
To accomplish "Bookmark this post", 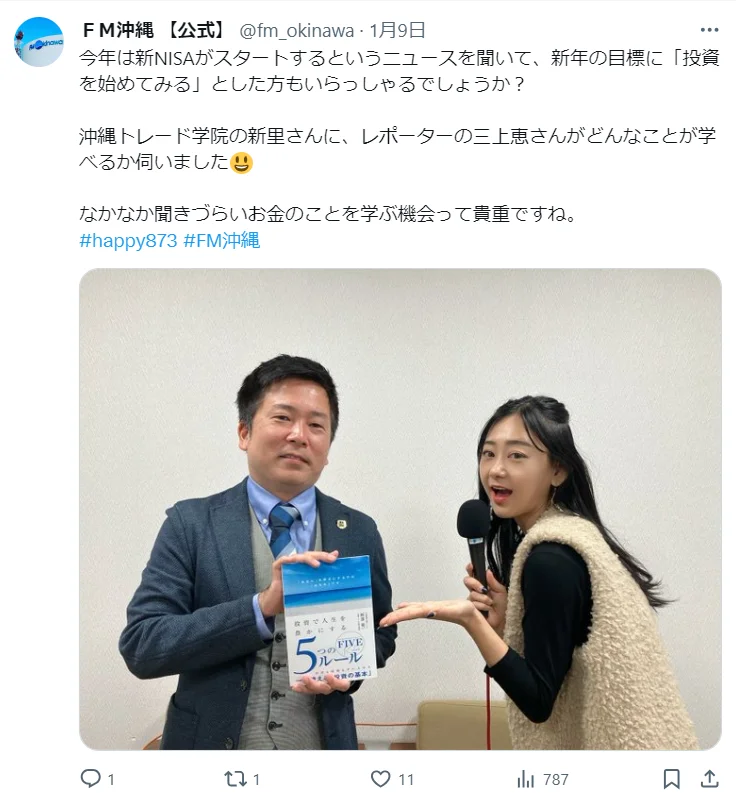I will coord(671,779).
